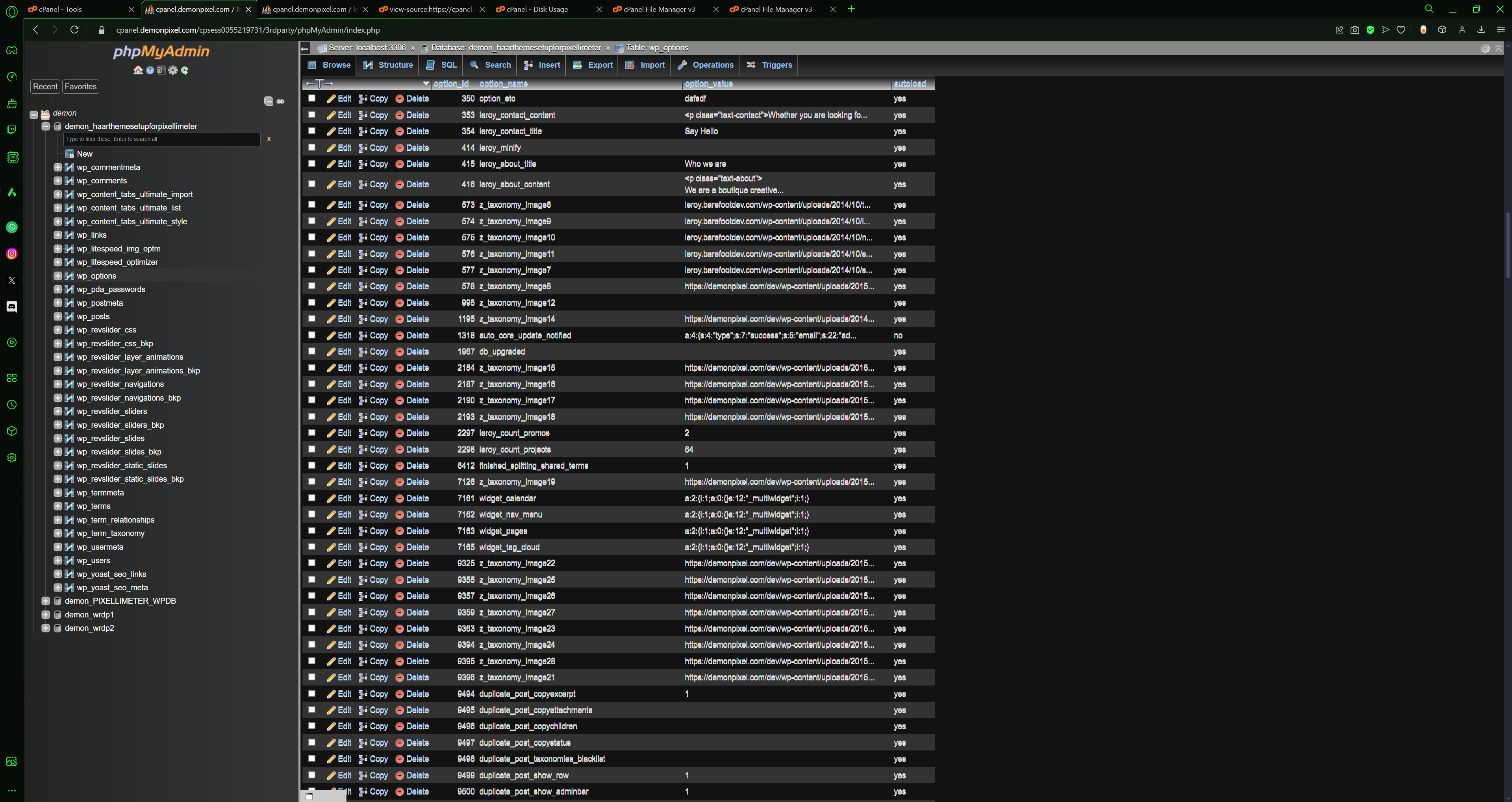
Task: Open the Operations tab
Action: (705, 65)
